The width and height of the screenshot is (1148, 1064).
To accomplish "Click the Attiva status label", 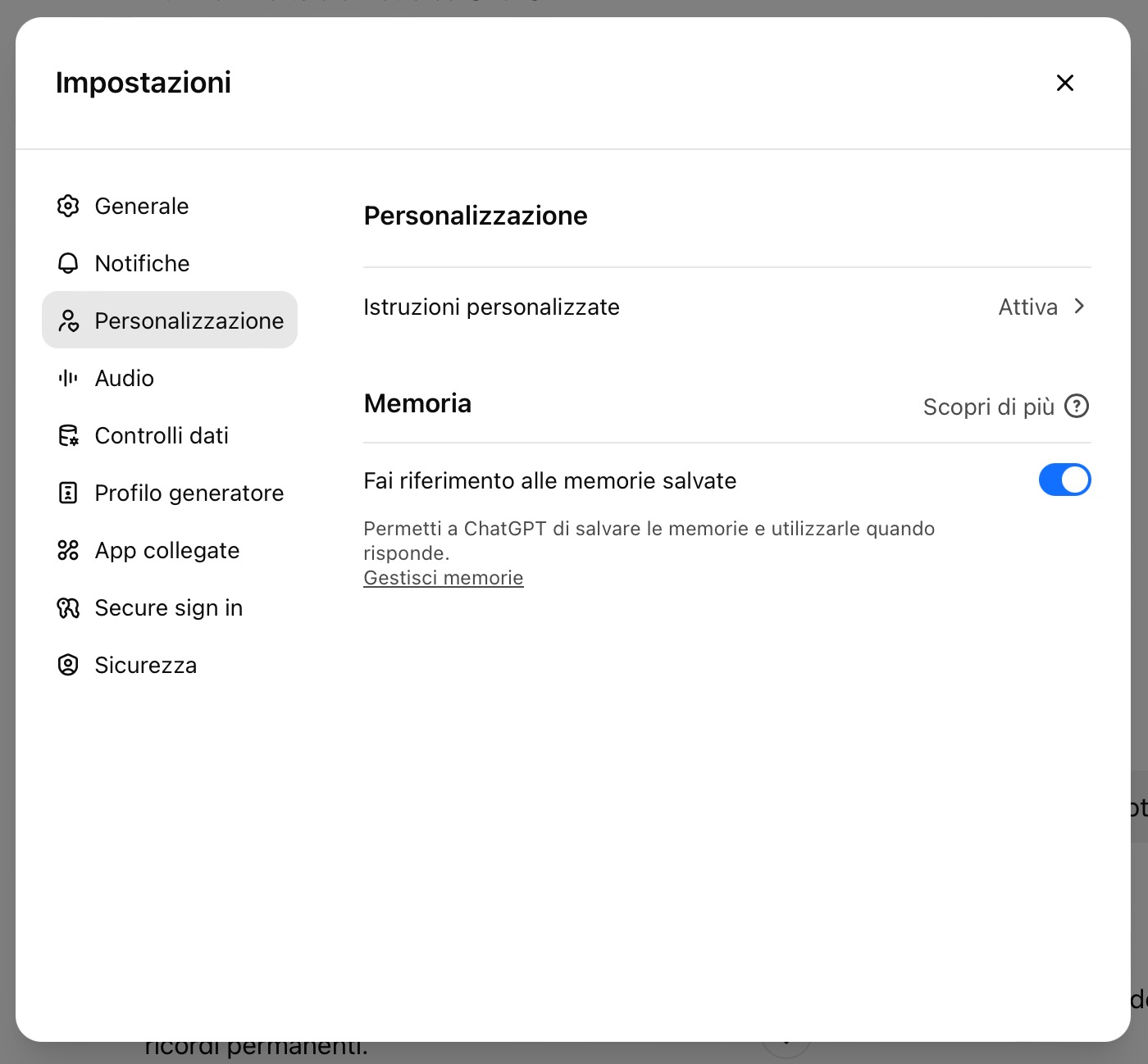I will point(1027,307).
